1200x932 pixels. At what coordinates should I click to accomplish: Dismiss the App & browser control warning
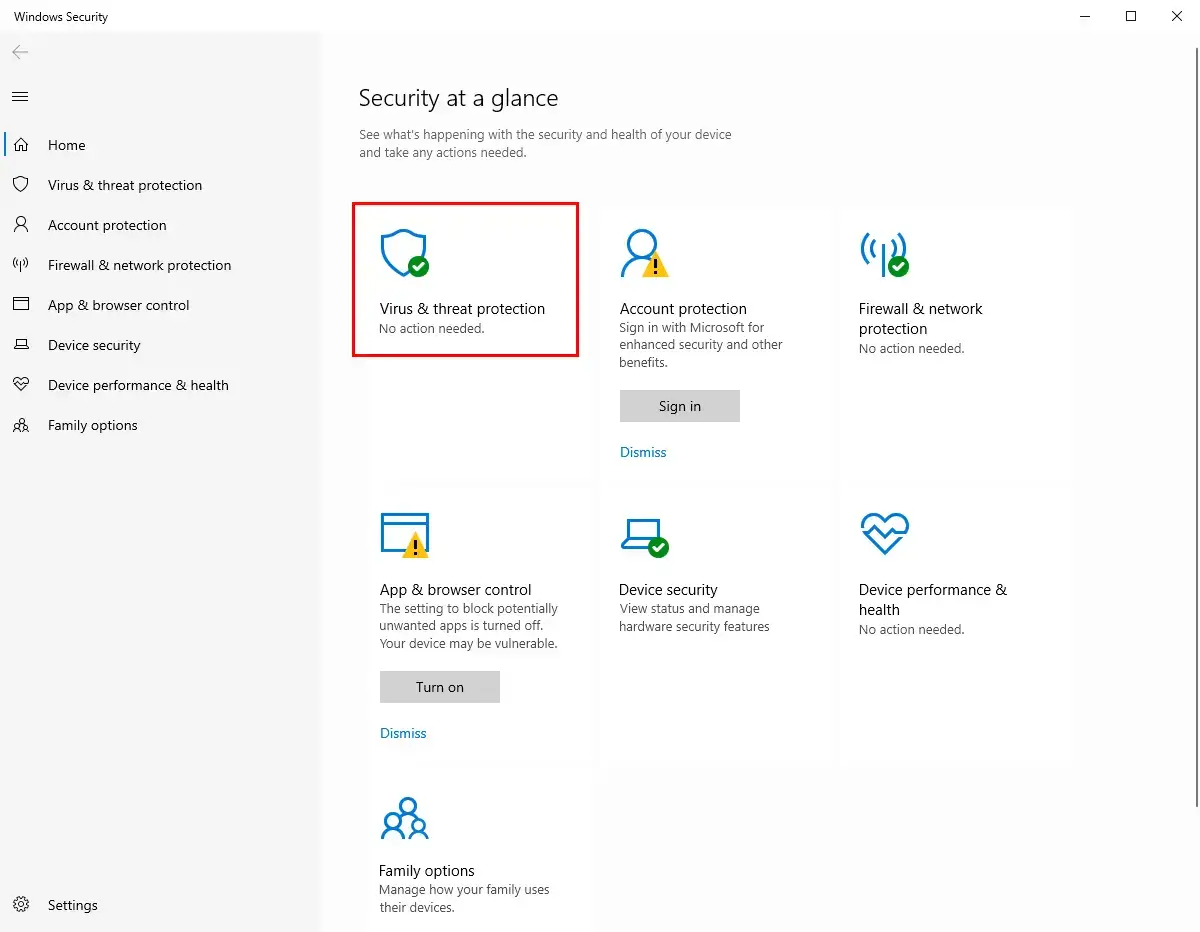[403, 733]
